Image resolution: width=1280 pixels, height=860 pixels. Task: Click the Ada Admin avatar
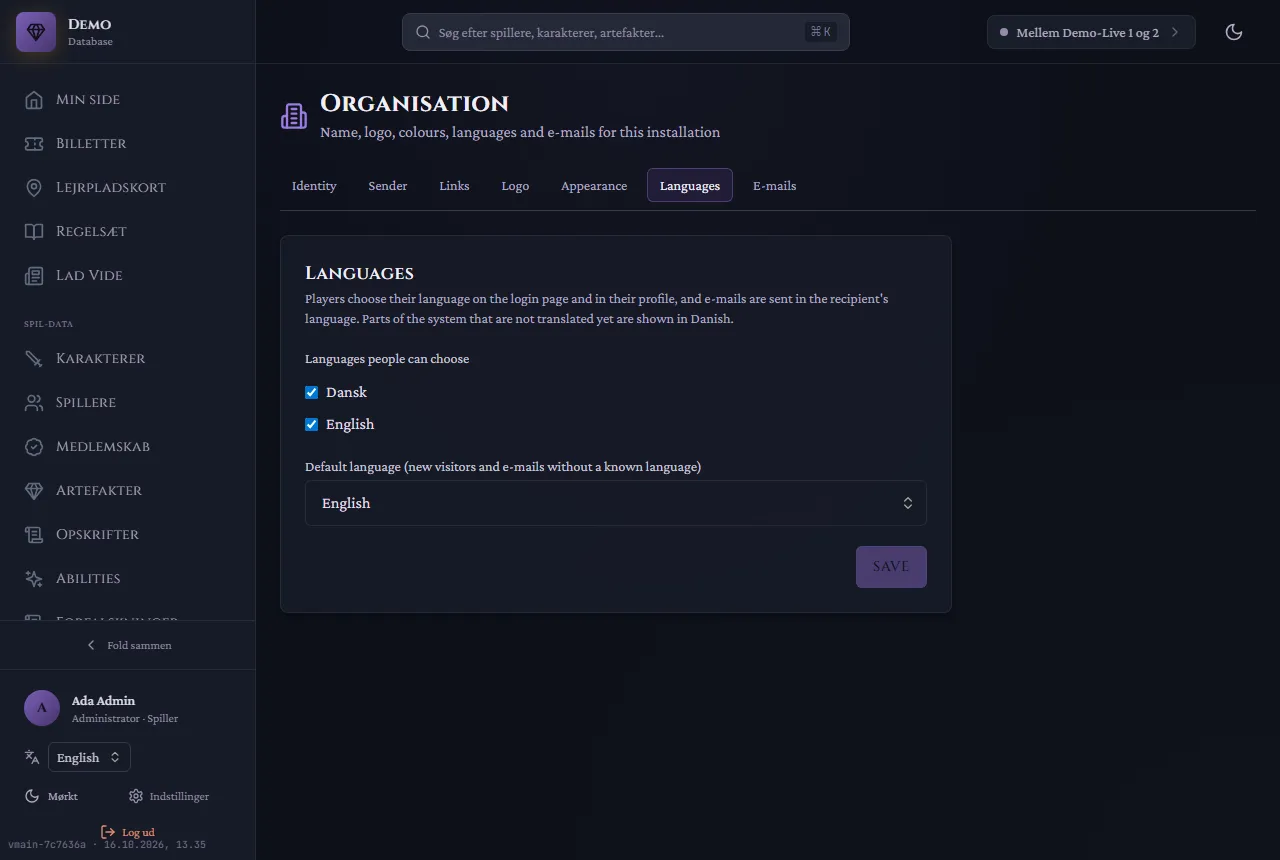pos(42,708)
